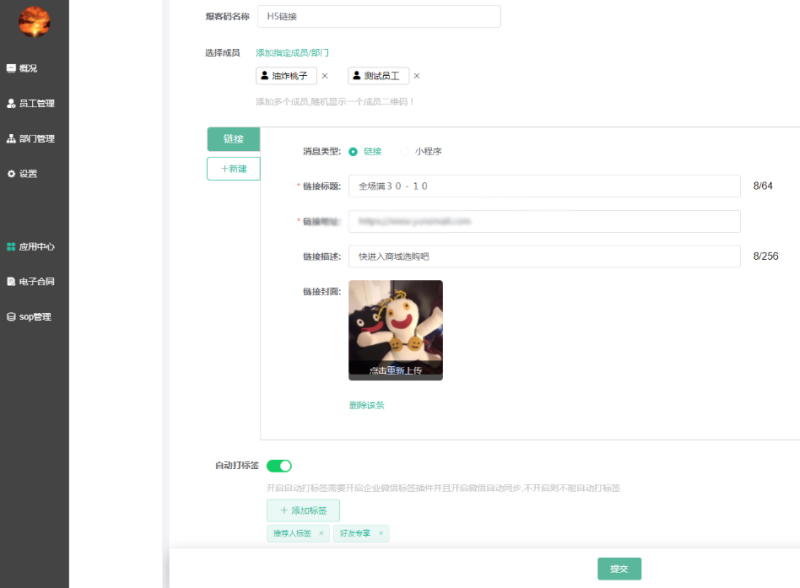Delete the 接待人标签 tag
Image resolution: width=800 pixels, height=588 pixels.
click(321, 534)
